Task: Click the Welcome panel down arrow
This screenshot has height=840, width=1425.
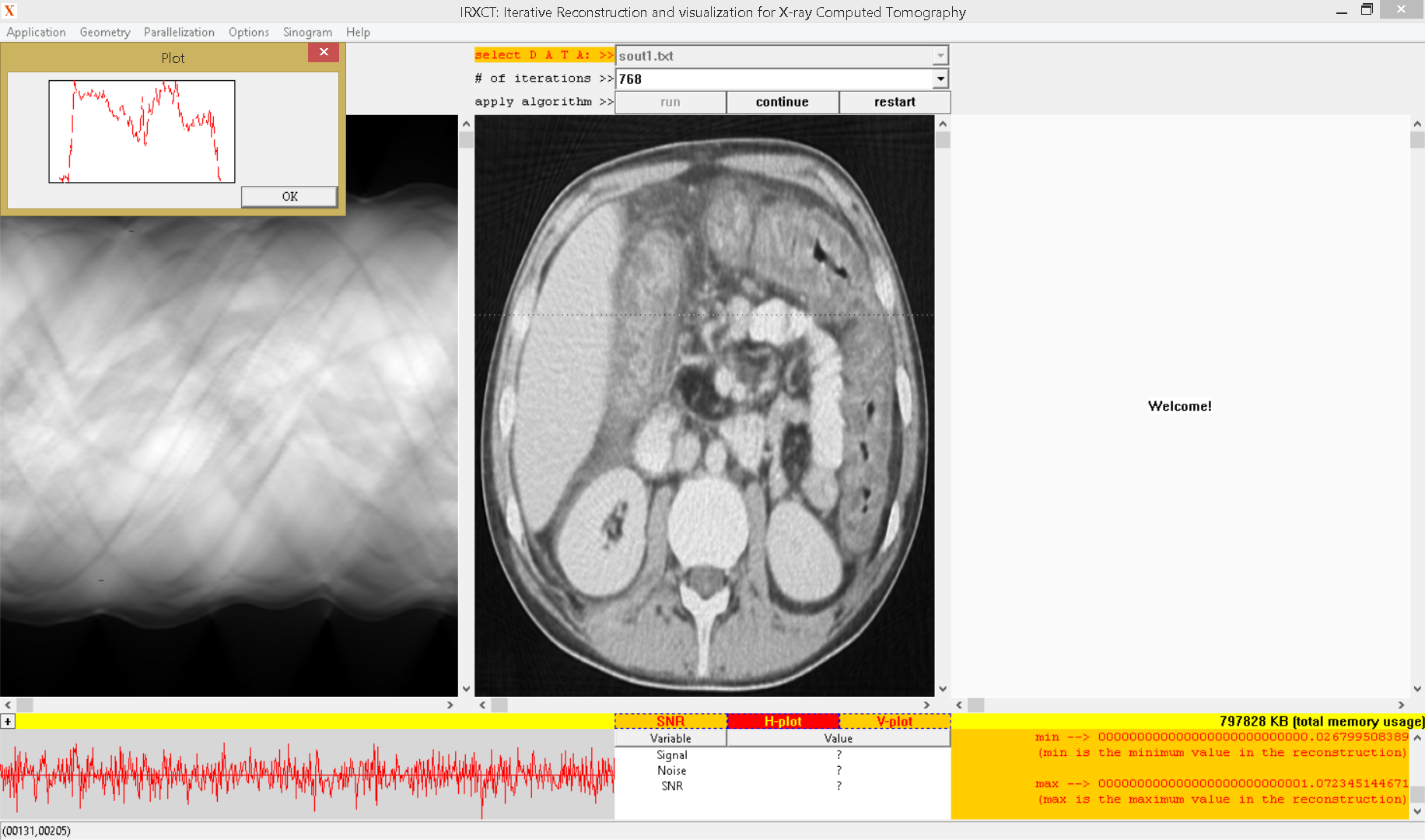Action: (1417, 688)
